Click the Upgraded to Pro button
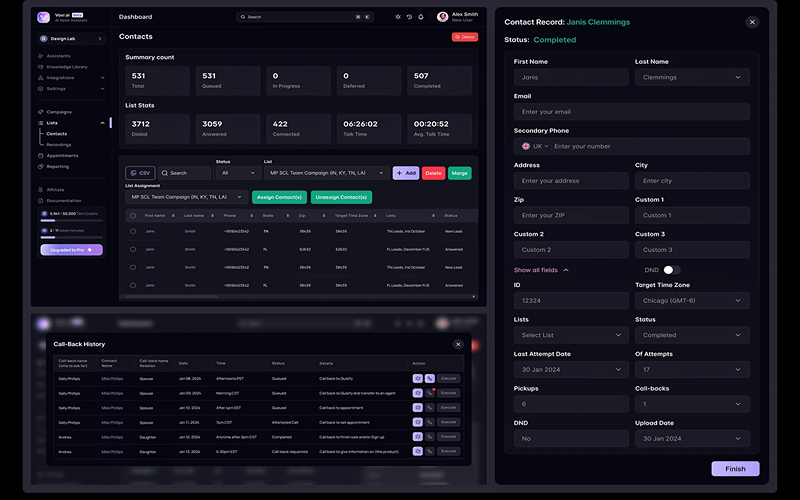800x500 pixels. (71, 250)
